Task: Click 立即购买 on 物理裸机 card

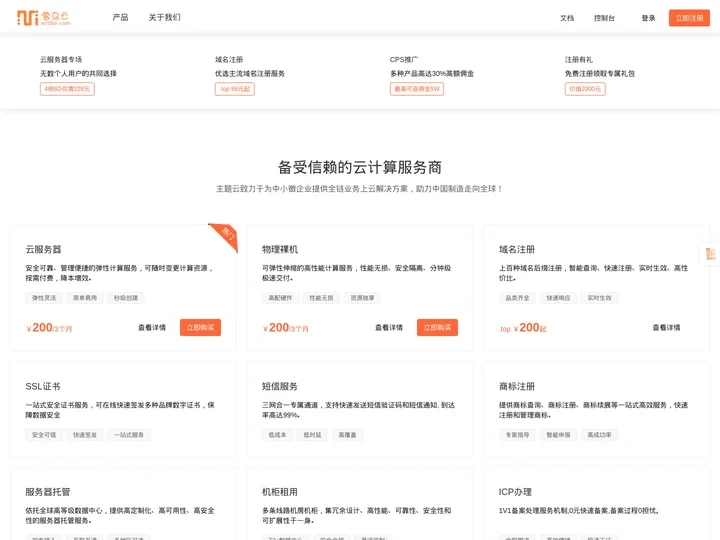Action: [x=437, y=327]
